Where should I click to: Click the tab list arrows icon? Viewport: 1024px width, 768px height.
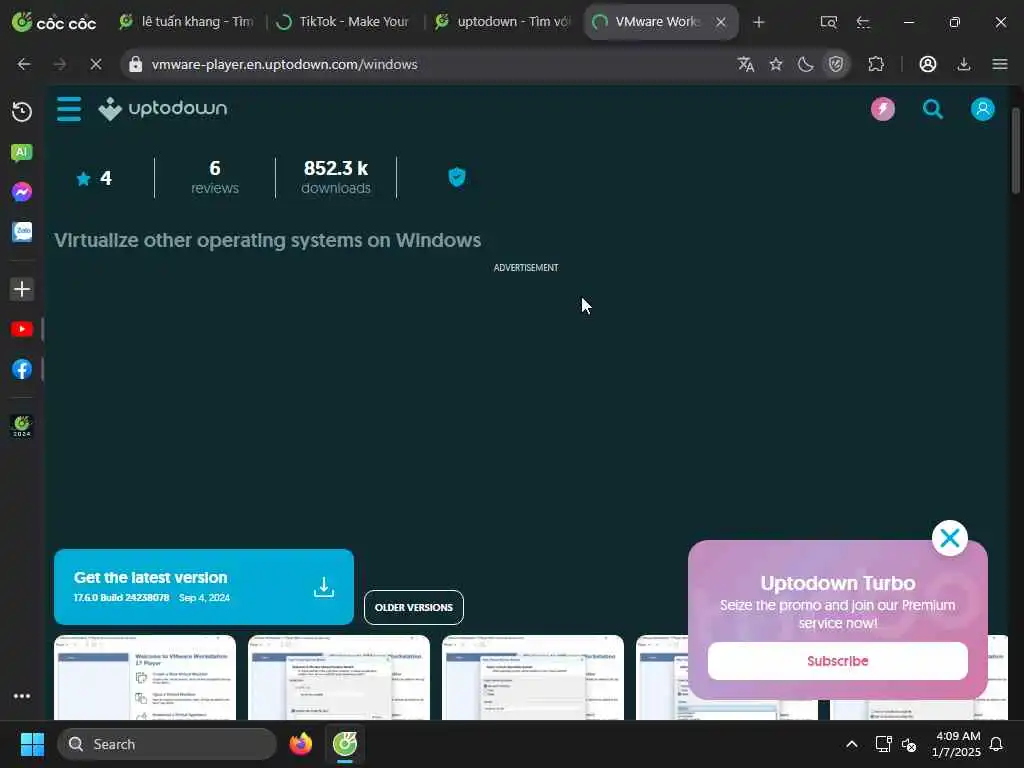click(863, 22)
